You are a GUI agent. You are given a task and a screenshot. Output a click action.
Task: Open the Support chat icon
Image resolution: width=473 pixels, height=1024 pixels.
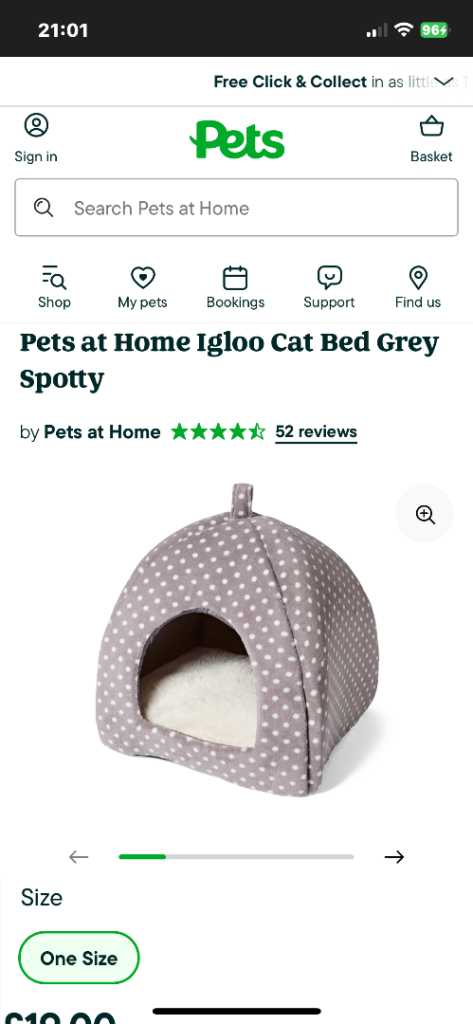[329, 278]
